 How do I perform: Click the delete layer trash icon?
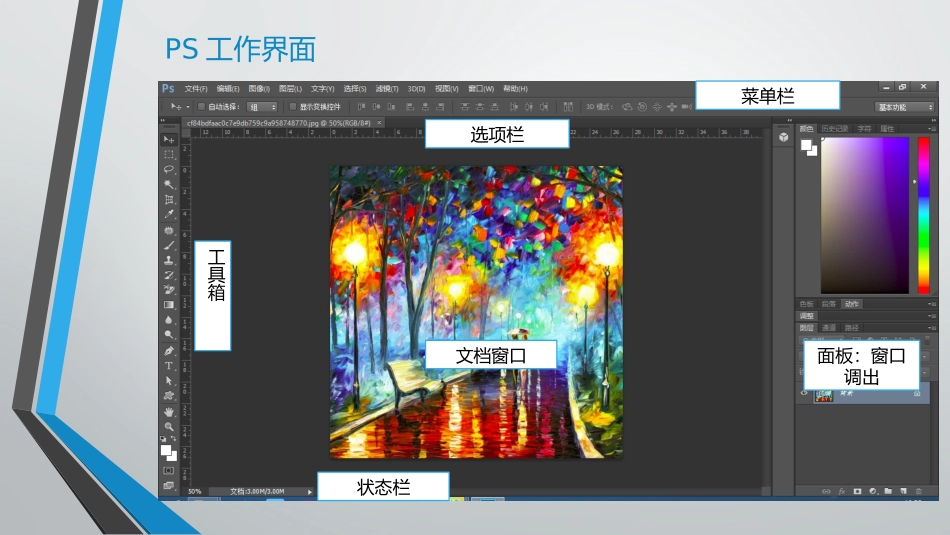click(x=918, y=491)
